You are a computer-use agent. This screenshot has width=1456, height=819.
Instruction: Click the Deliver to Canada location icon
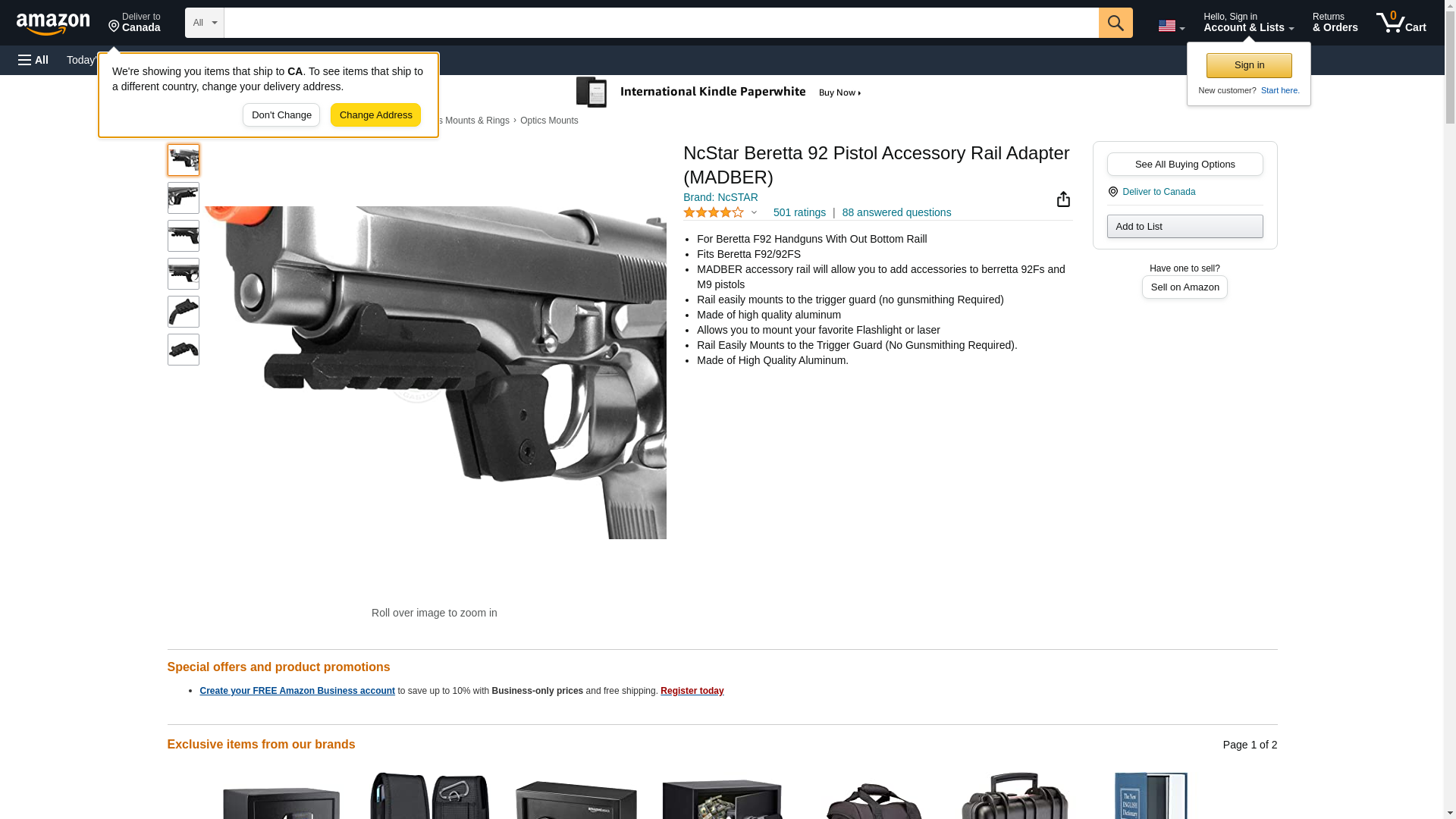1112,192
